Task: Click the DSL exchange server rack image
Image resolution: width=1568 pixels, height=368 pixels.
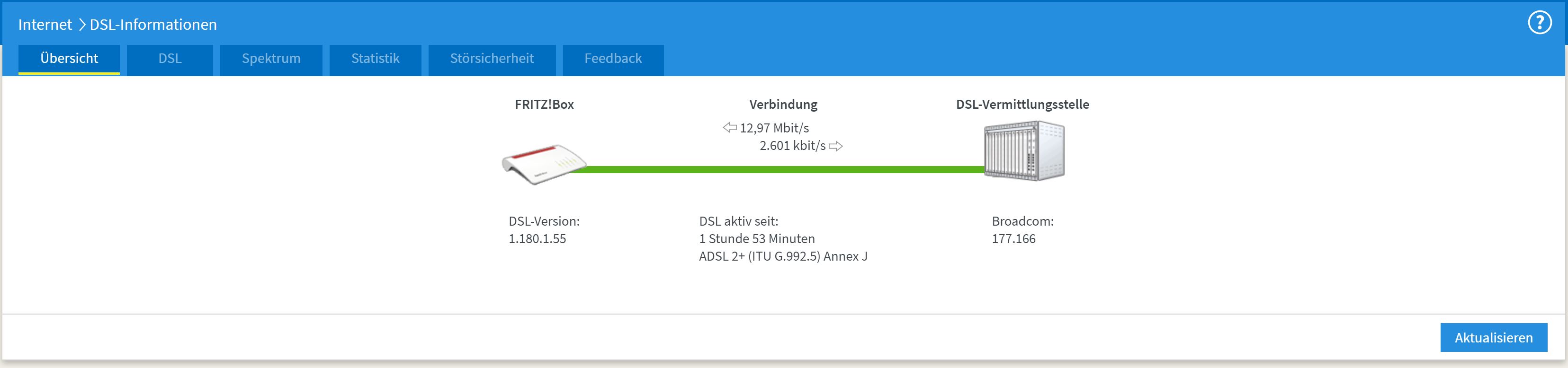Action: coord(1024,150)
